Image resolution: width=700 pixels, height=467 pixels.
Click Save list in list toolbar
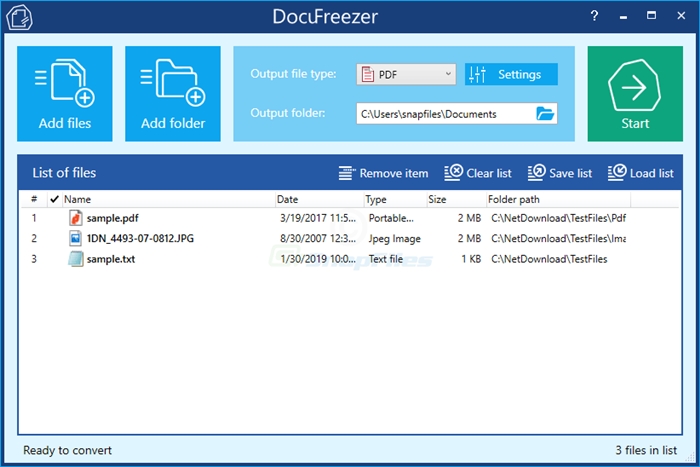(x=560, y=173)
